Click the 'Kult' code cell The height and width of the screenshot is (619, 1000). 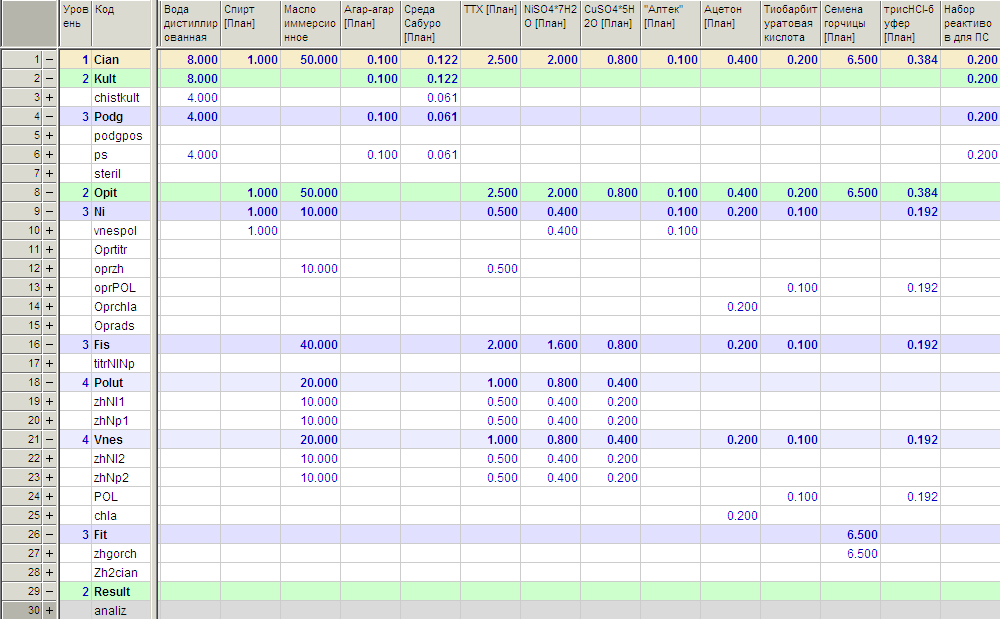pos(121,78)
